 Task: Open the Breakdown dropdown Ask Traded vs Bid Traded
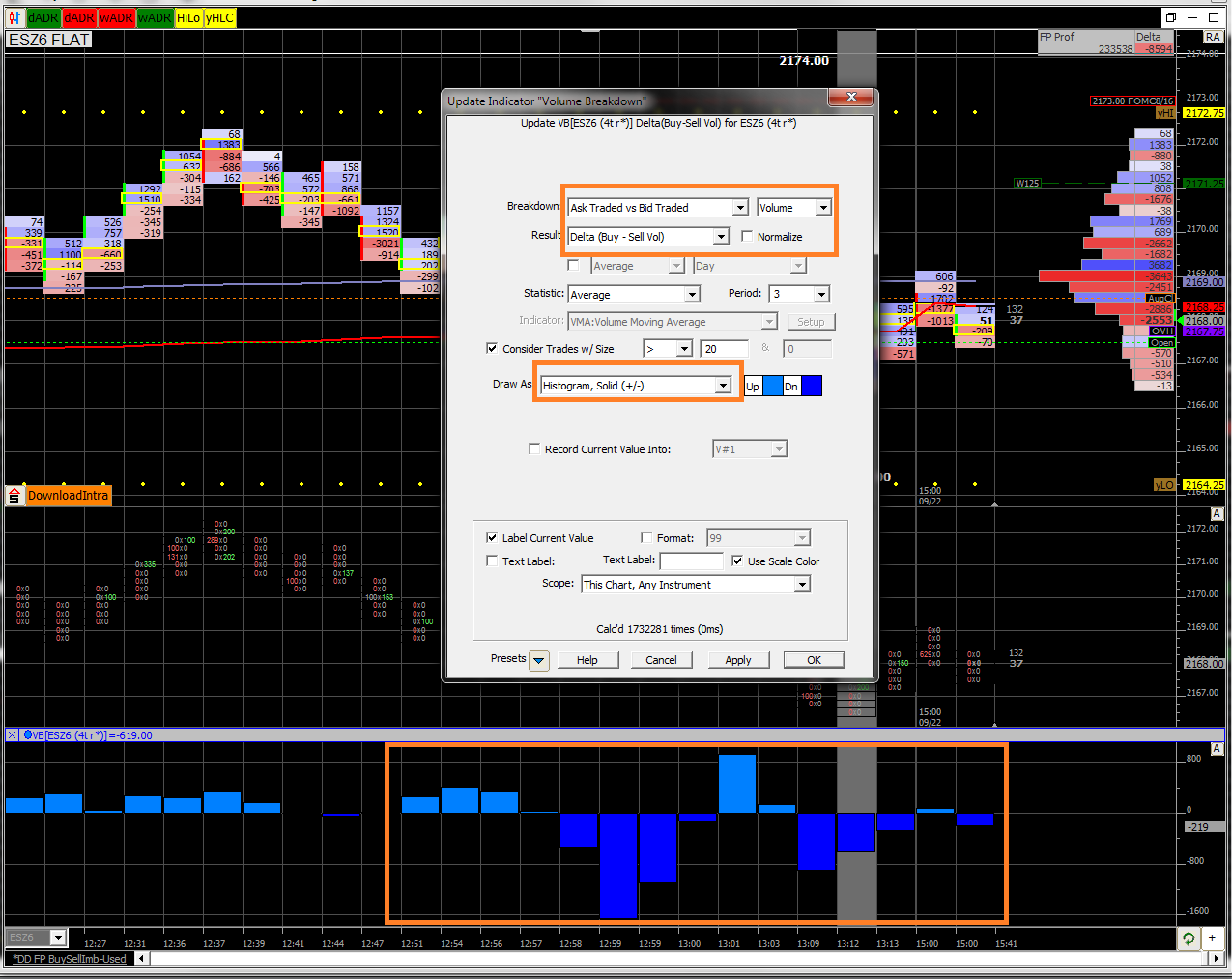pyautogui.click(x=739, y=208)
